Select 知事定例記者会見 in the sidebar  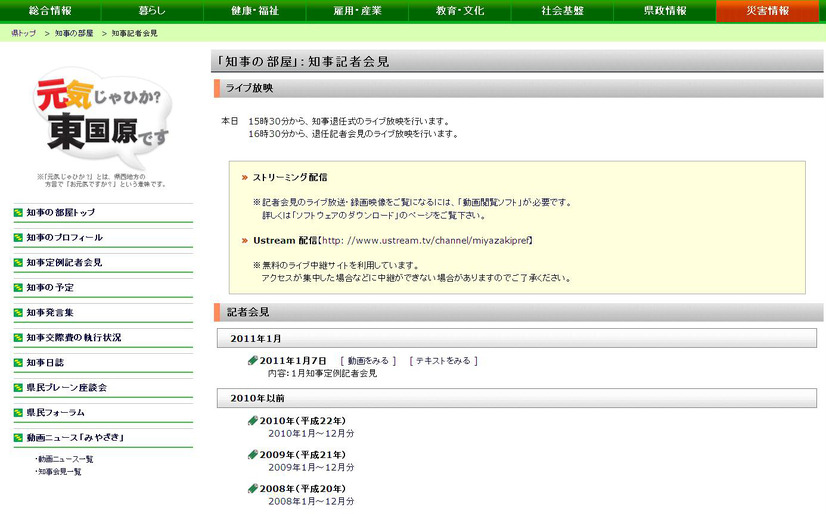click(x=64, y=263)
